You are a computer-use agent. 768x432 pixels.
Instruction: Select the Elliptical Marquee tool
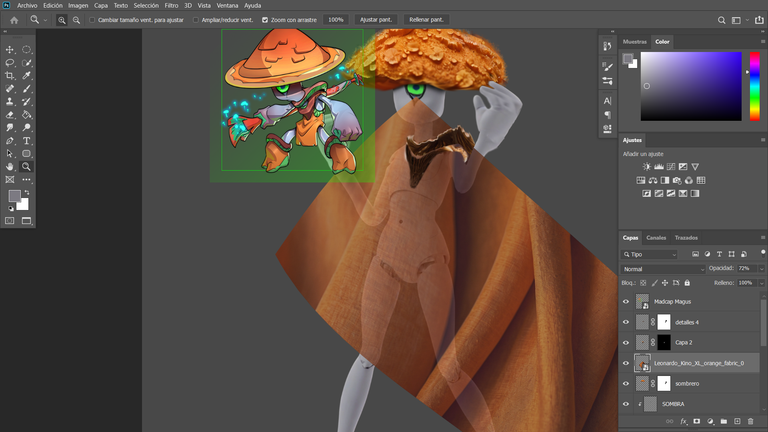pyautogui.click(x=26, y=49)
